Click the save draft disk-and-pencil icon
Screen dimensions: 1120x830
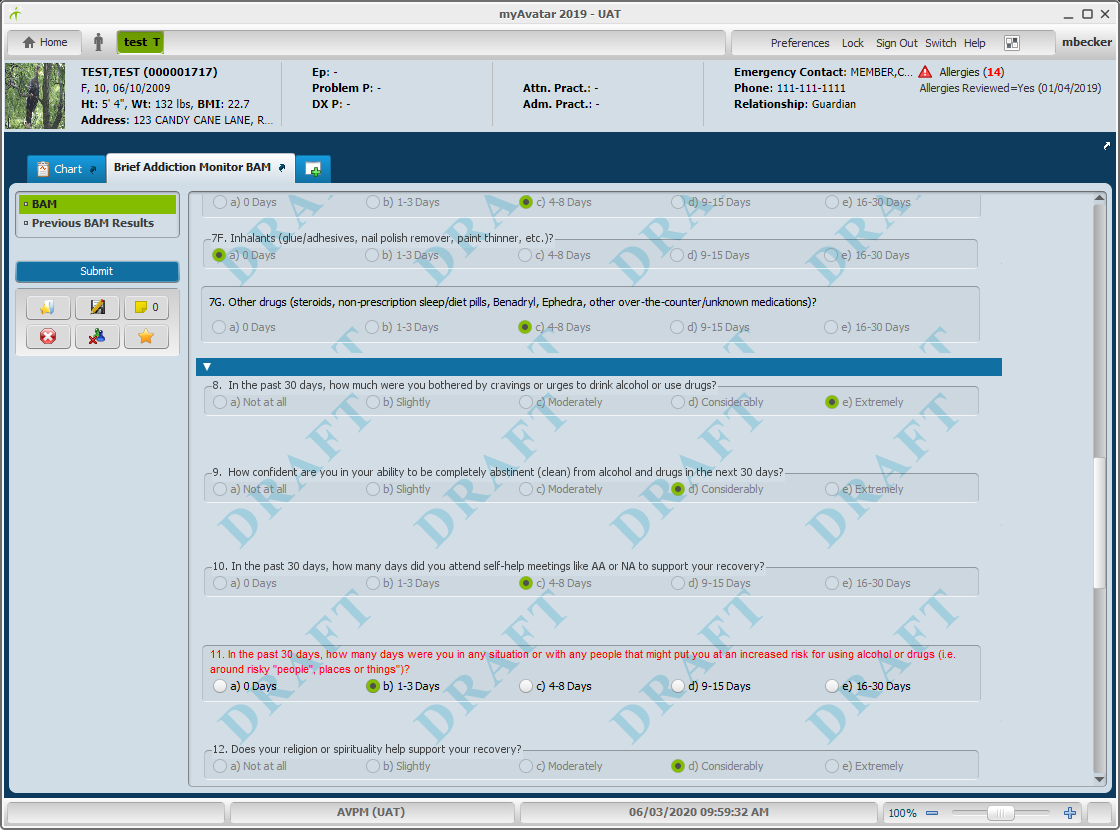coord(97,307)
